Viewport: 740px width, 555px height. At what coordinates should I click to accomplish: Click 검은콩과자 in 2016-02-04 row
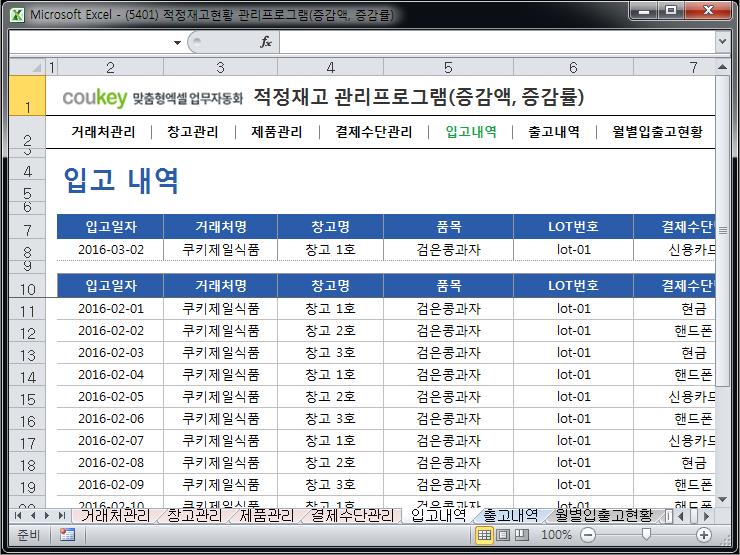point(448,375)
